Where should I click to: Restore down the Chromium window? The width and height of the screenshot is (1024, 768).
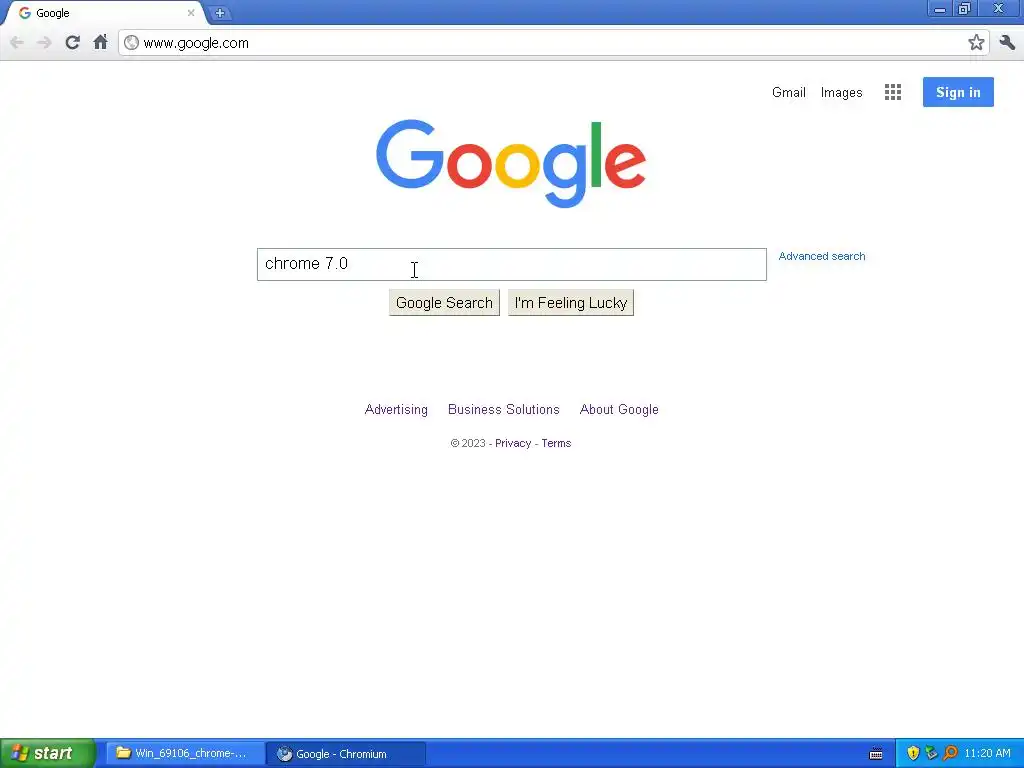(x=964, y=9)
